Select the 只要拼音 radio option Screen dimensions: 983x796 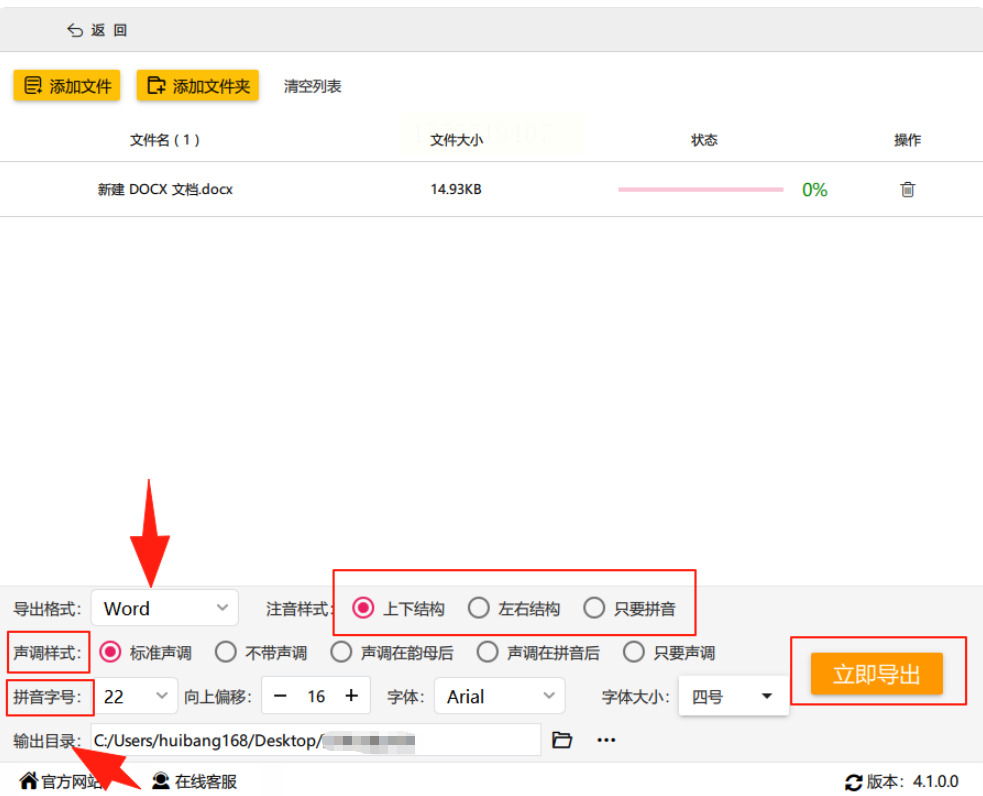pos(594,608)
